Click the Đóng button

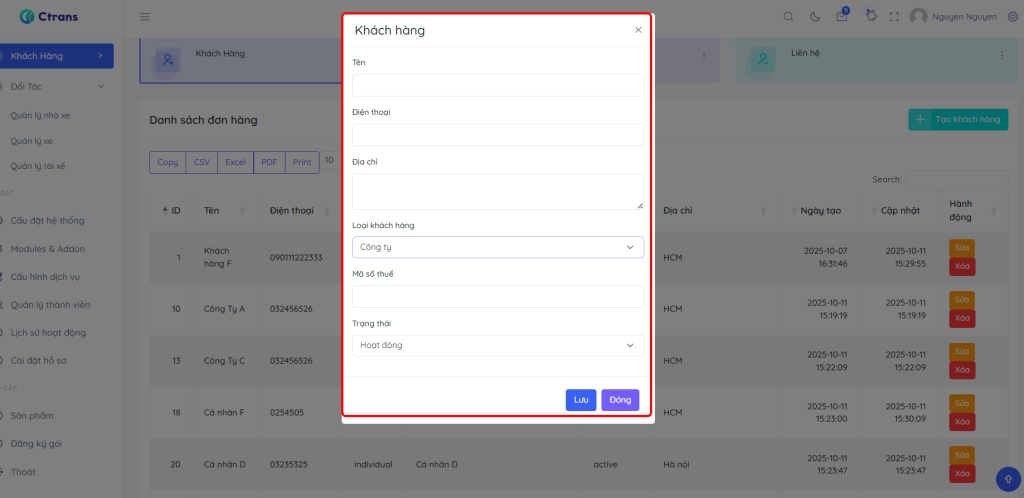[x=620, y=400]
